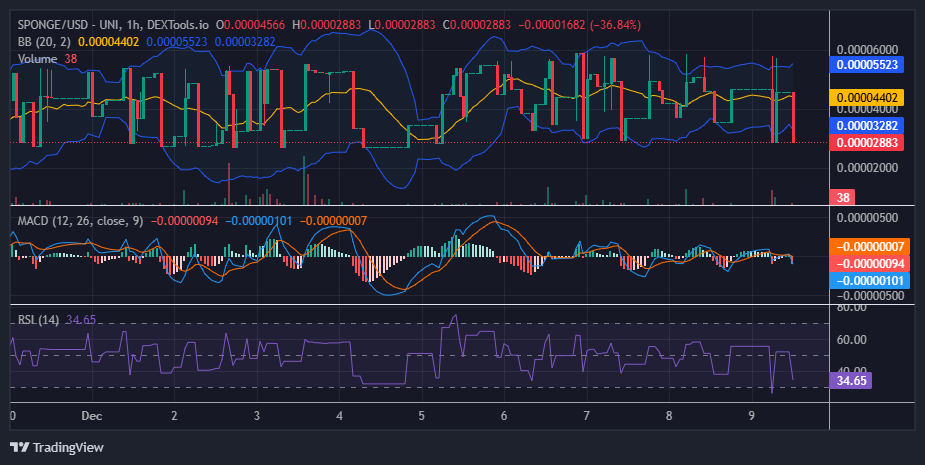
Task: Click the BB upper value 0.00005523 in legend
Action: pos(177,42)
